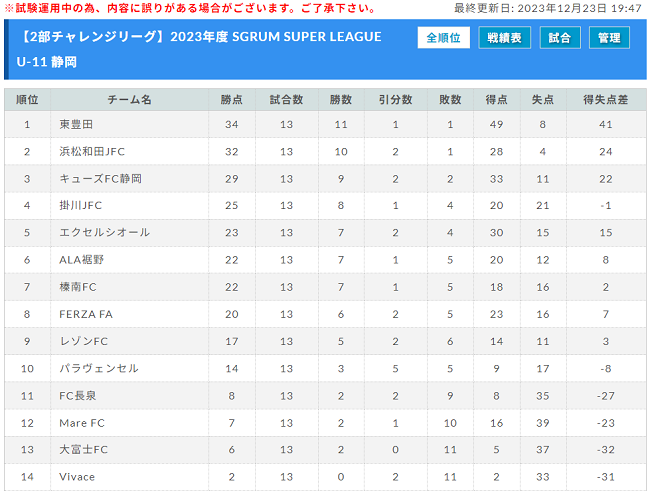Click the Mare FC team name
The width and height of the screenshot is (650, 495).
(x=82, y=423)
